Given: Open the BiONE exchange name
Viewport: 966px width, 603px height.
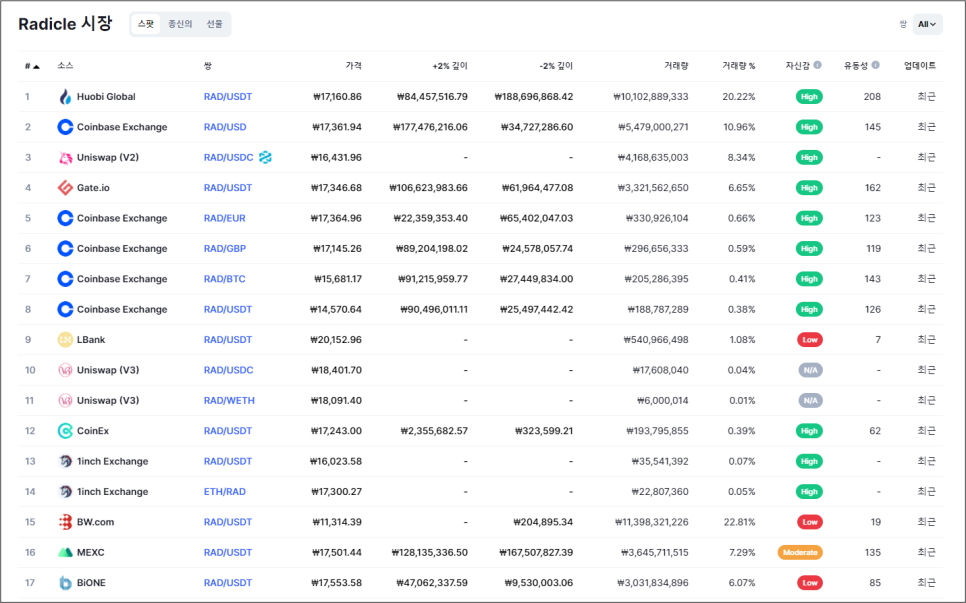Looking at the screenshot, I should (91, 583).
